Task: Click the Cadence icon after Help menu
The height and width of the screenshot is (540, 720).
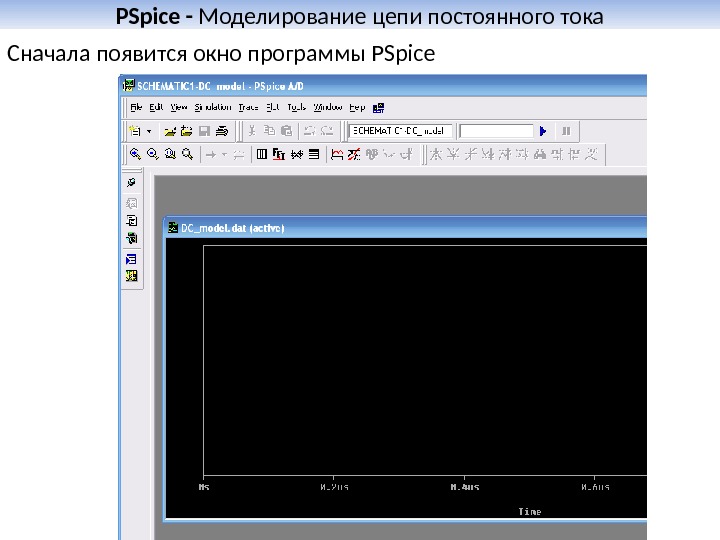Action: (x=378, y=108)
